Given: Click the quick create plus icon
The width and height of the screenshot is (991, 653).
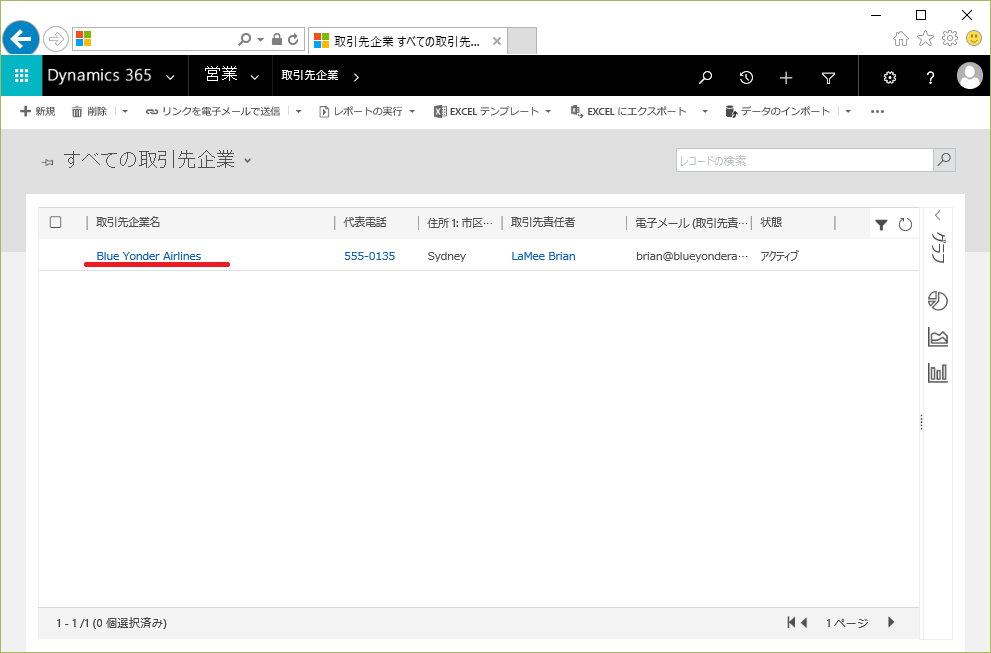Looking at the screenshot, I should [x=786, y=78].
